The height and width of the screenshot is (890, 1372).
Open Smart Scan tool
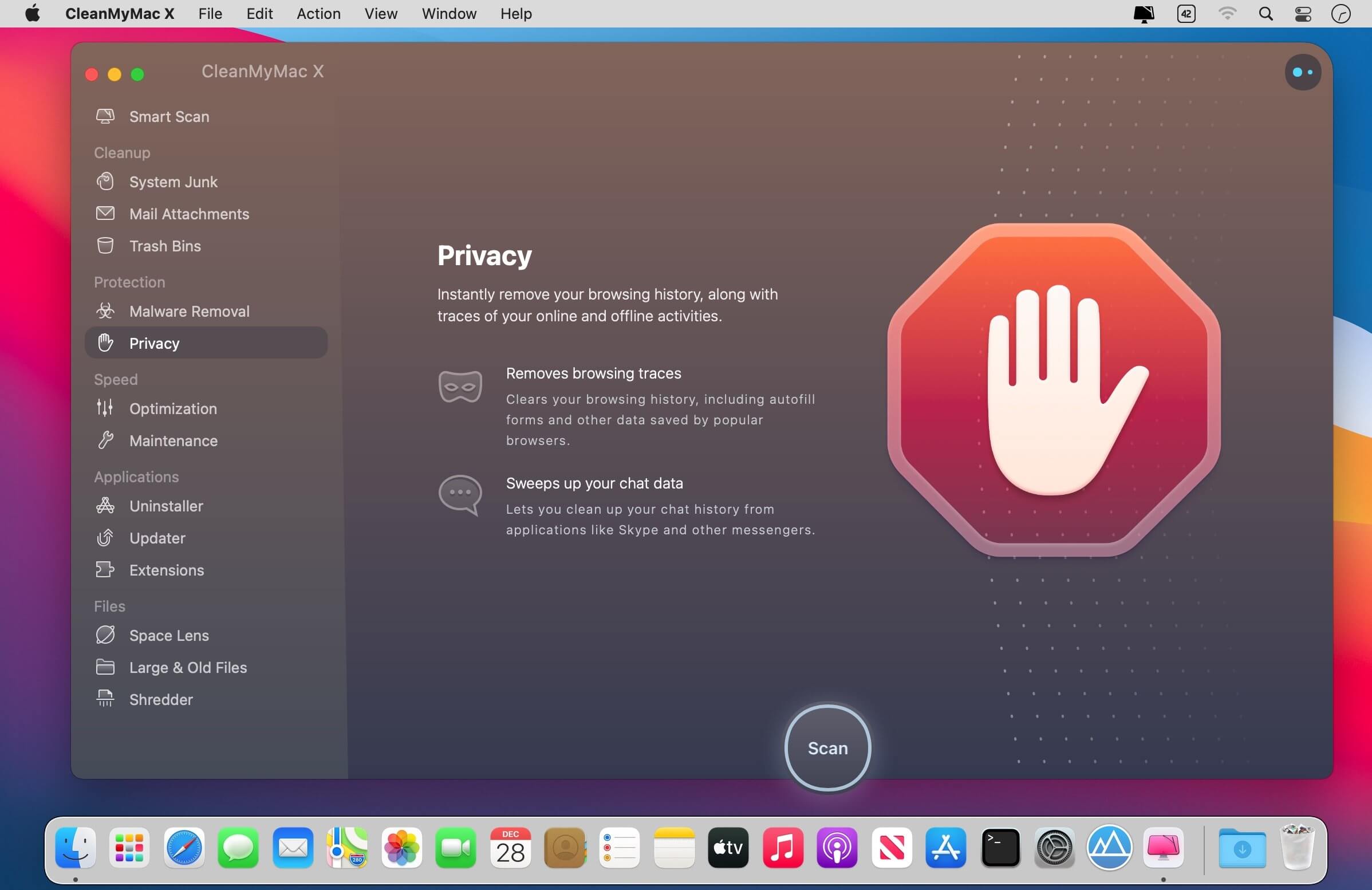169,116
